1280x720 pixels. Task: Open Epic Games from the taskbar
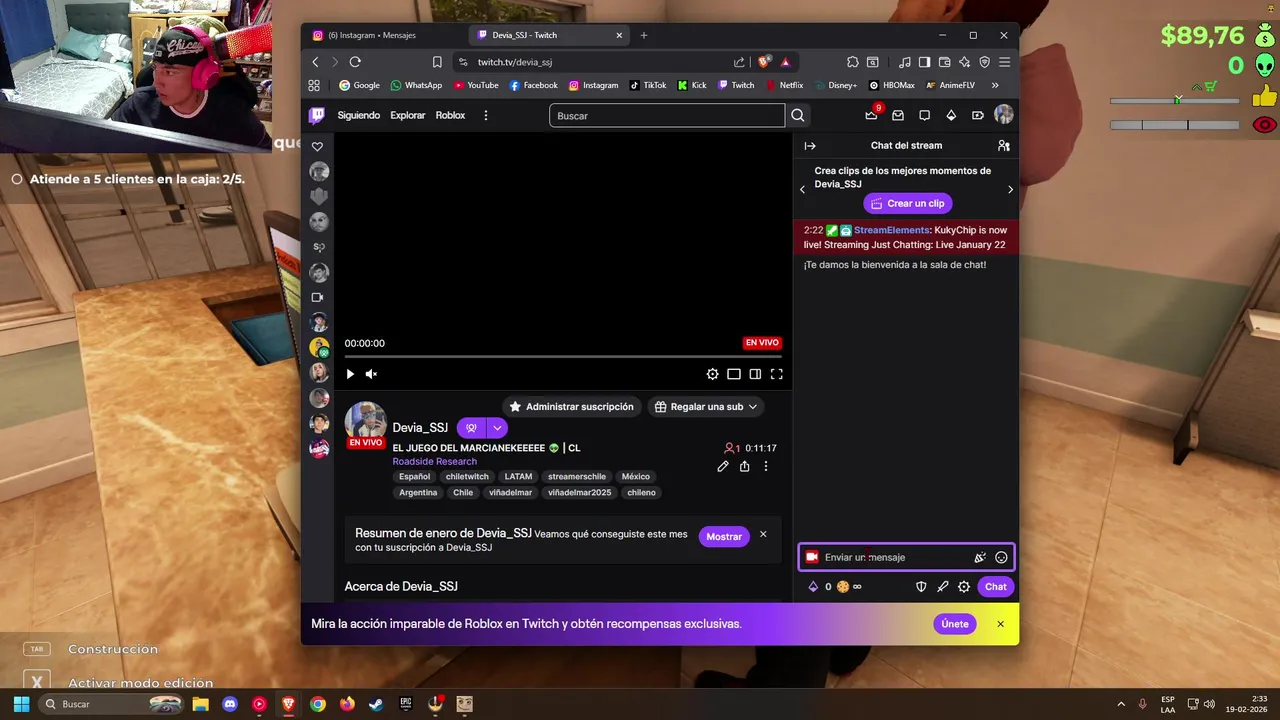point(406,704)
